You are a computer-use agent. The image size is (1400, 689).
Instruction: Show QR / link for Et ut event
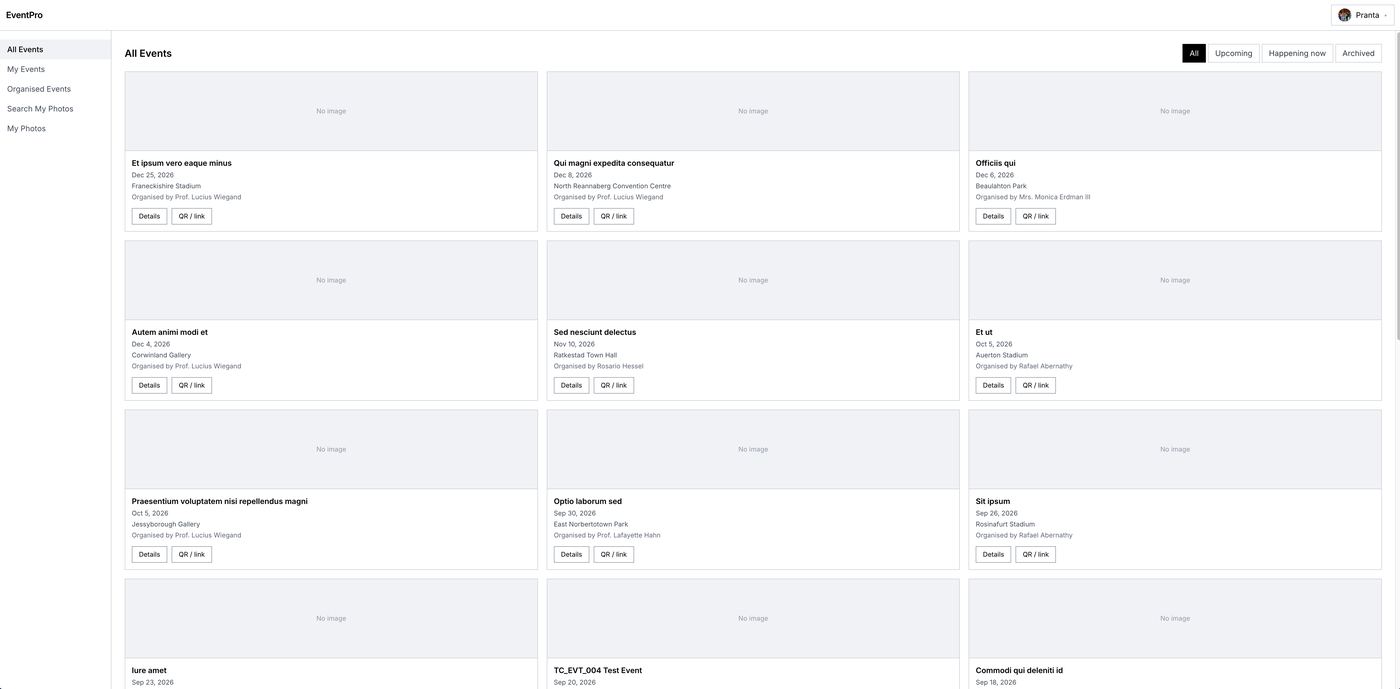pyautogui.click(x=1036, y=385)
